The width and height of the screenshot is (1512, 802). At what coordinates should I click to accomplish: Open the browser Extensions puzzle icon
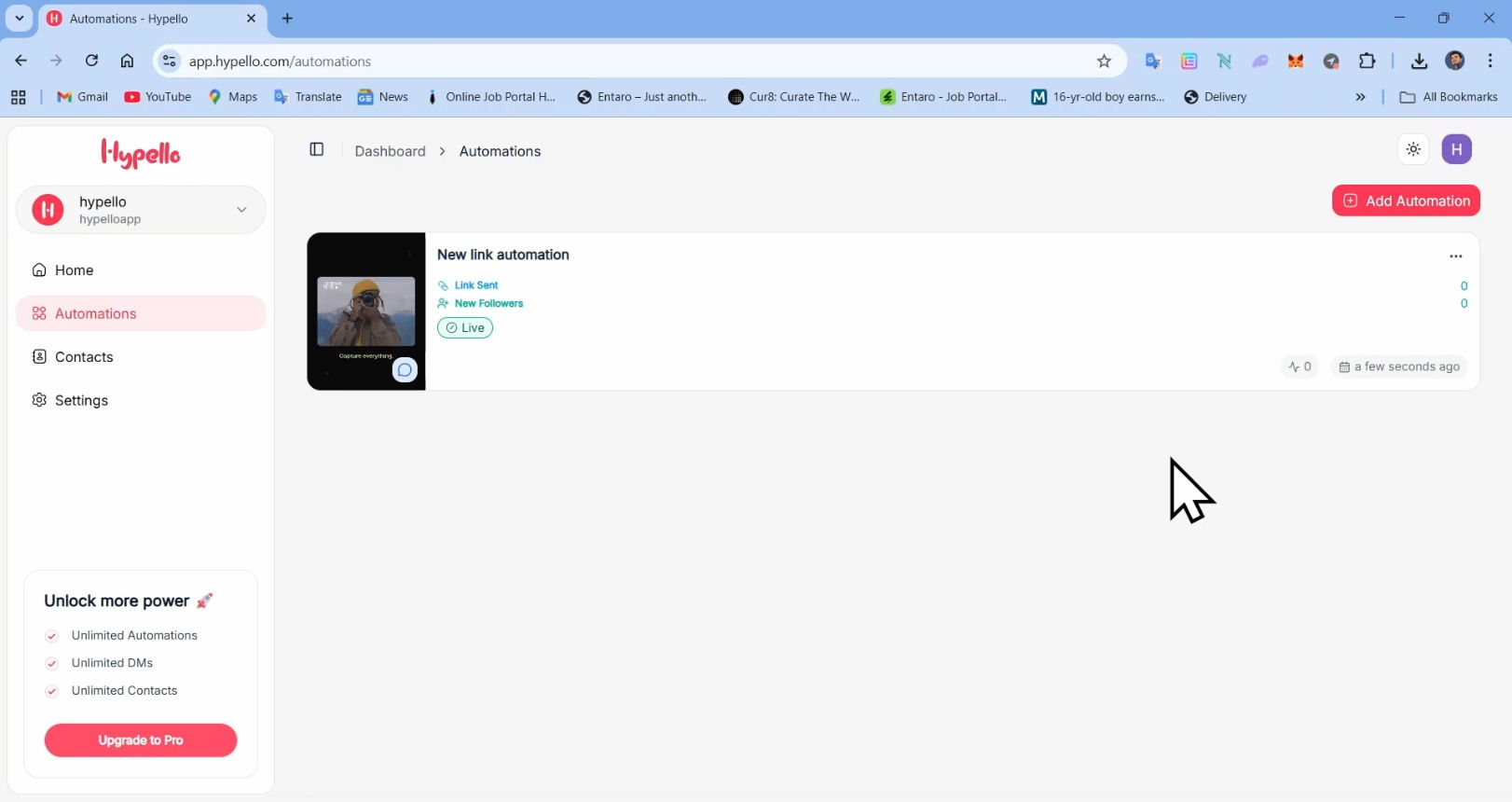[1367, 62]
